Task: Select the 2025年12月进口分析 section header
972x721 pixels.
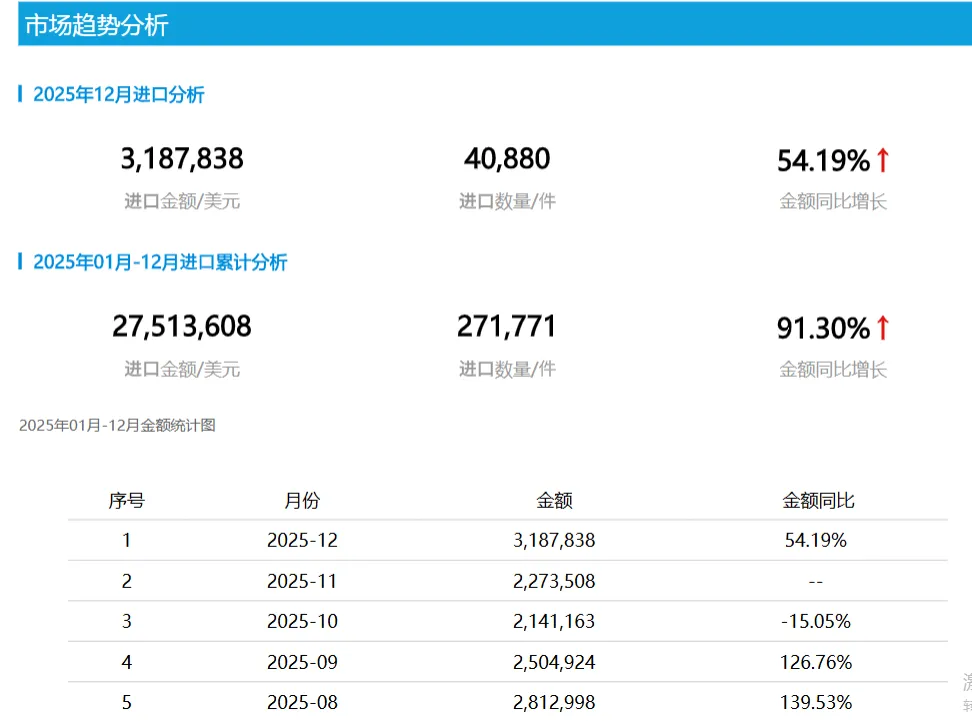Action: (x=119, y=94)
